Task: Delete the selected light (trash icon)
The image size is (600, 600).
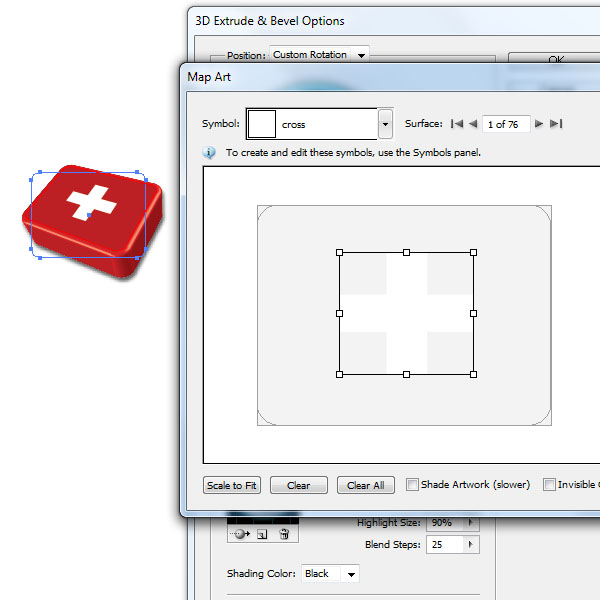Action: [x=284, y=534]
